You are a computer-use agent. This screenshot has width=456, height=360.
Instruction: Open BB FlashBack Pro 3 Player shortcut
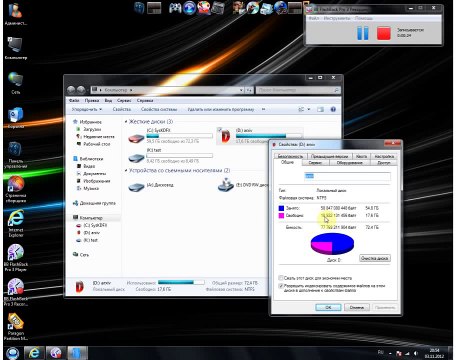pos(15,258)
